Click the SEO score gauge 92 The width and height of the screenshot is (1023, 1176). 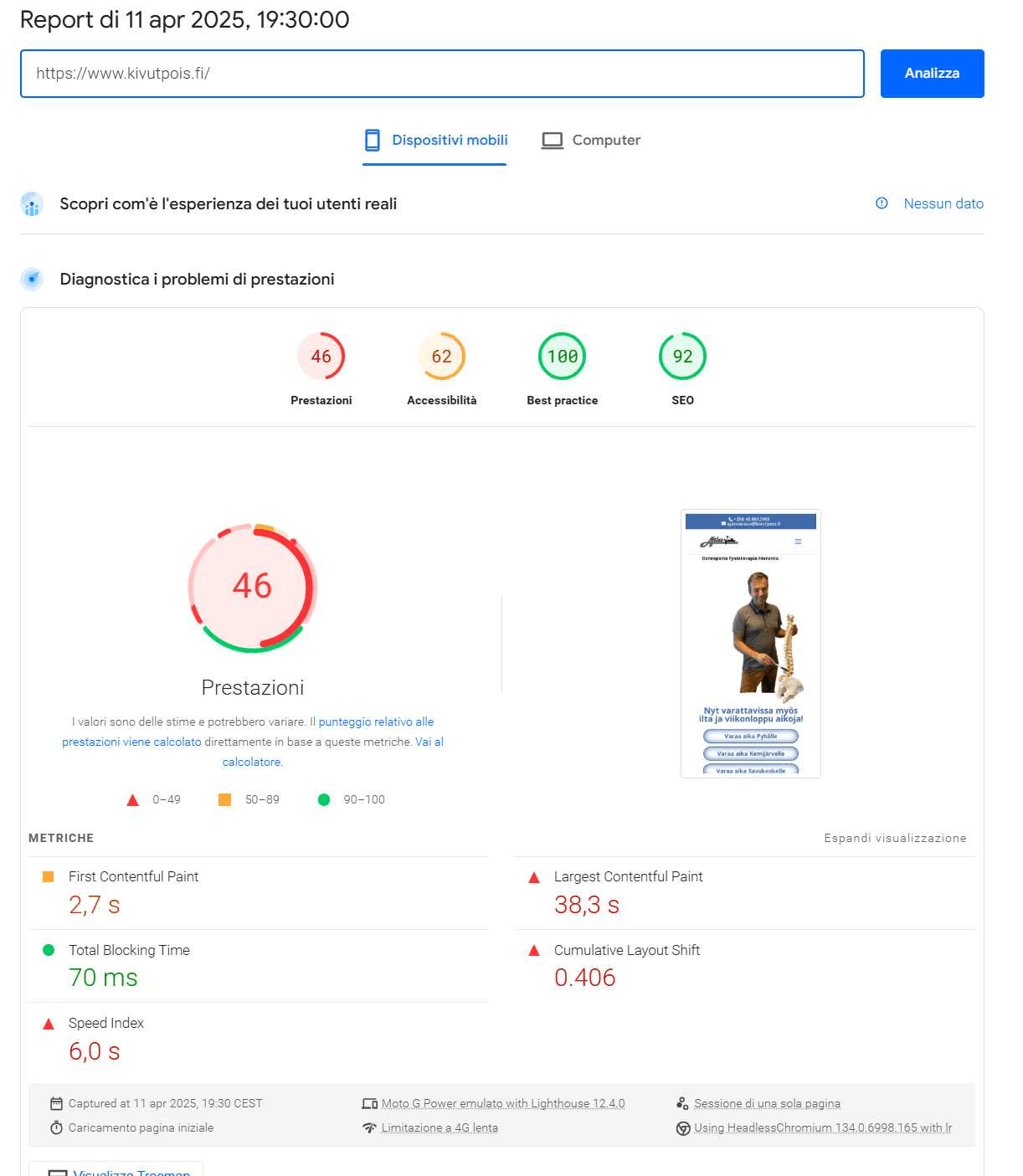pyautogui.click(x=682, y=357)
